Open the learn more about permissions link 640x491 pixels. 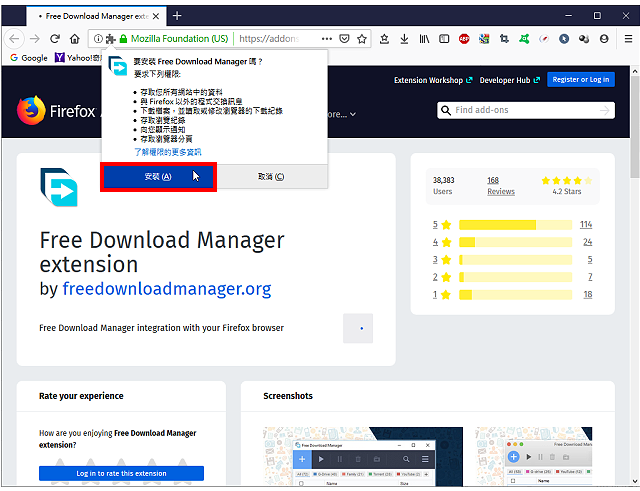(x=168, y=152)
